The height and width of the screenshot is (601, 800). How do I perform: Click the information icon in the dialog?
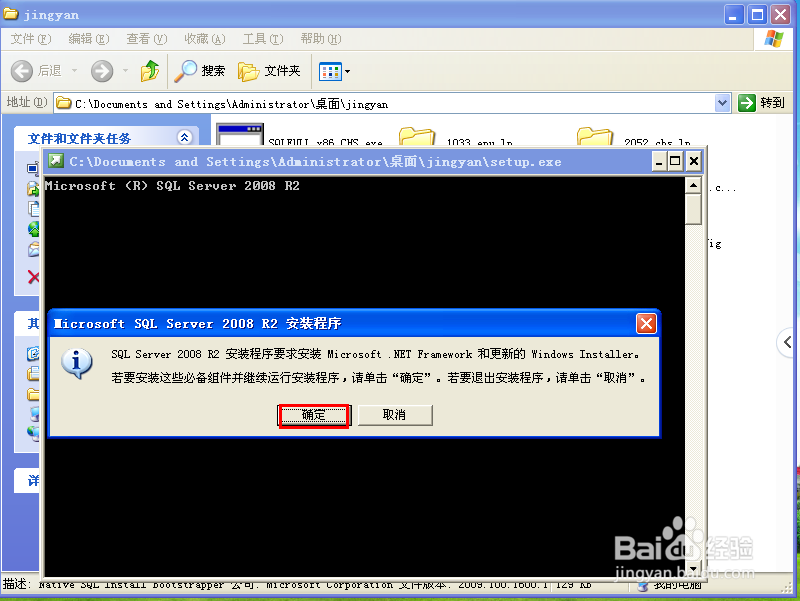point(77,363)
